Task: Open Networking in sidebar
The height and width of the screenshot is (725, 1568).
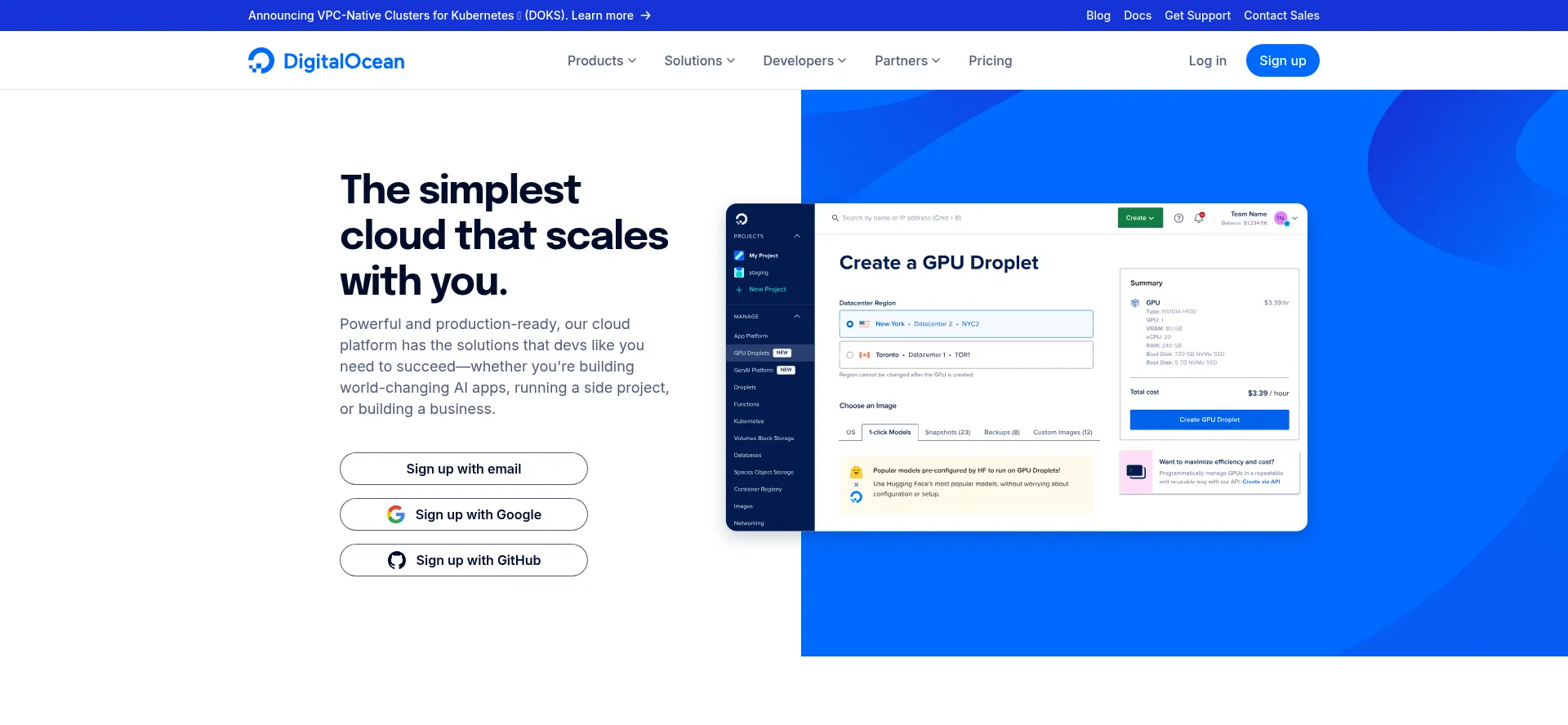Action: [x=749, y=523]
